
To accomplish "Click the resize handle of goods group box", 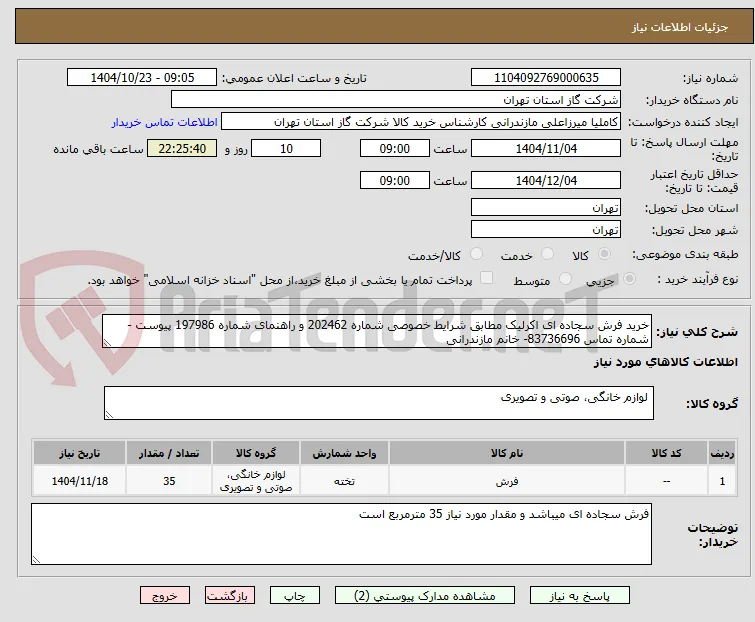I will point(109,415).
